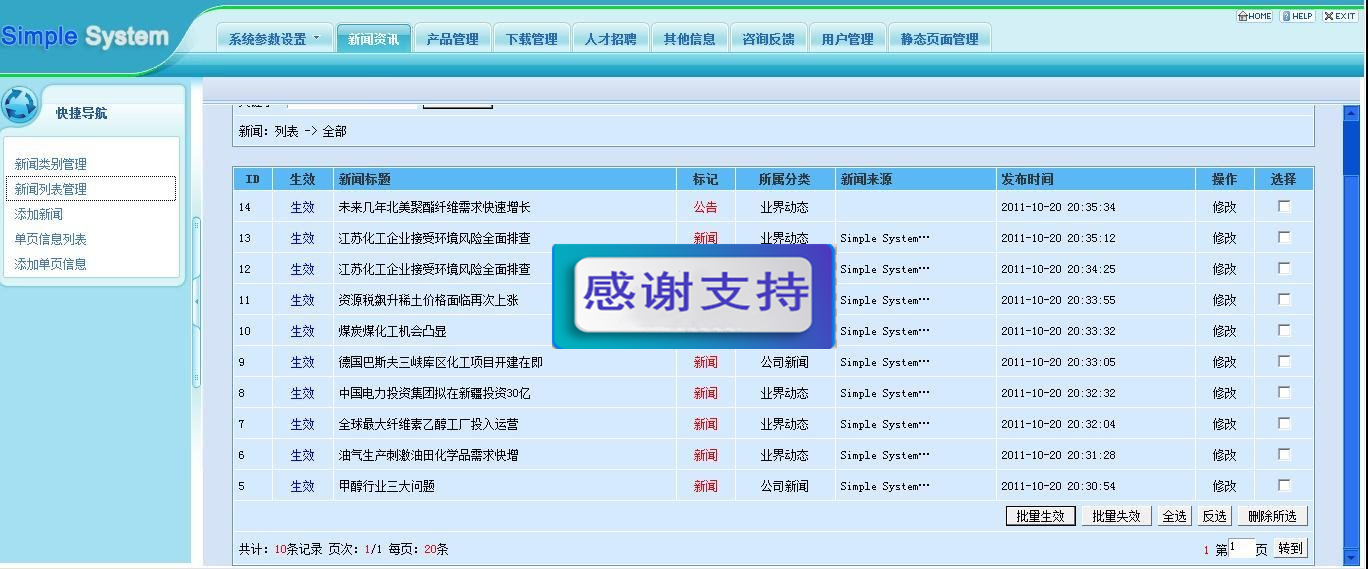1368x569 pixels.
Task: Select the checkbox in row ID 11
Action: click(1284, 299)
